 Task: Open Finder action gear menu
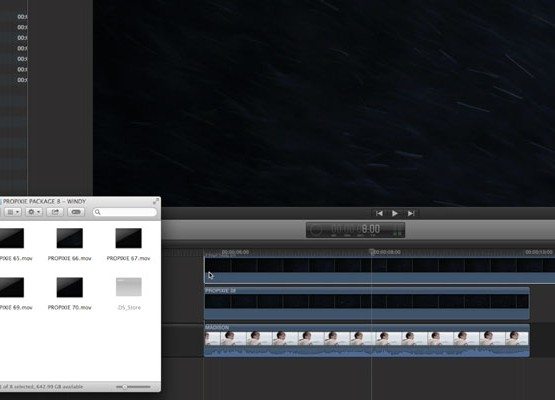pos(34,212)
